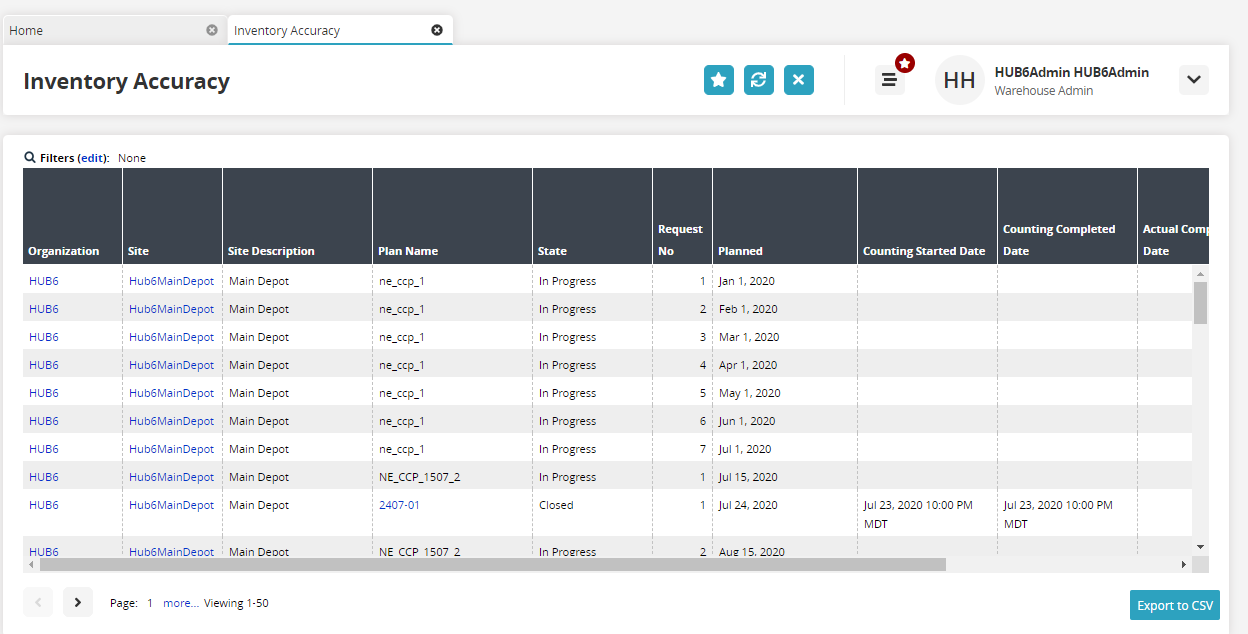
Task: Click the star favorite icon button
Action: tap(718, 80)
